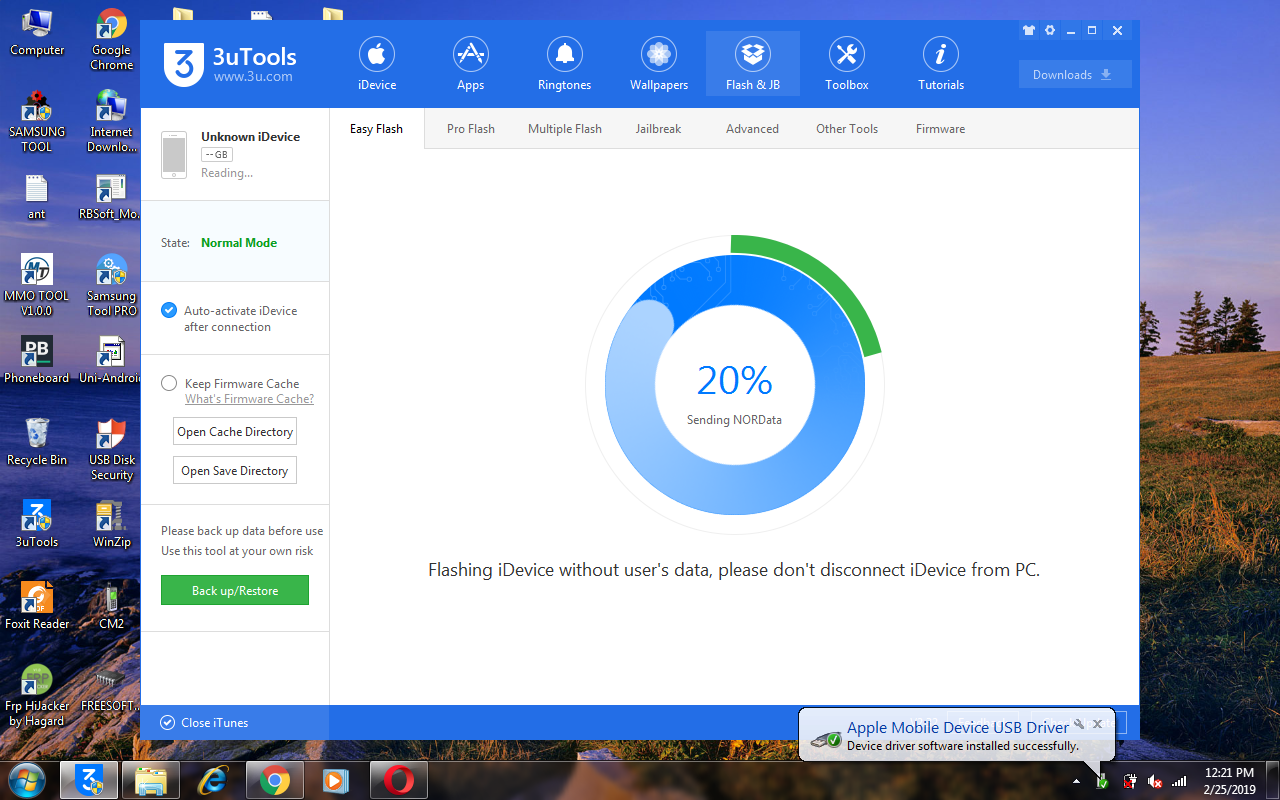Select the Computer desktop icon
Viewport: 1280px width, 800px height.
tap(37, 32)
